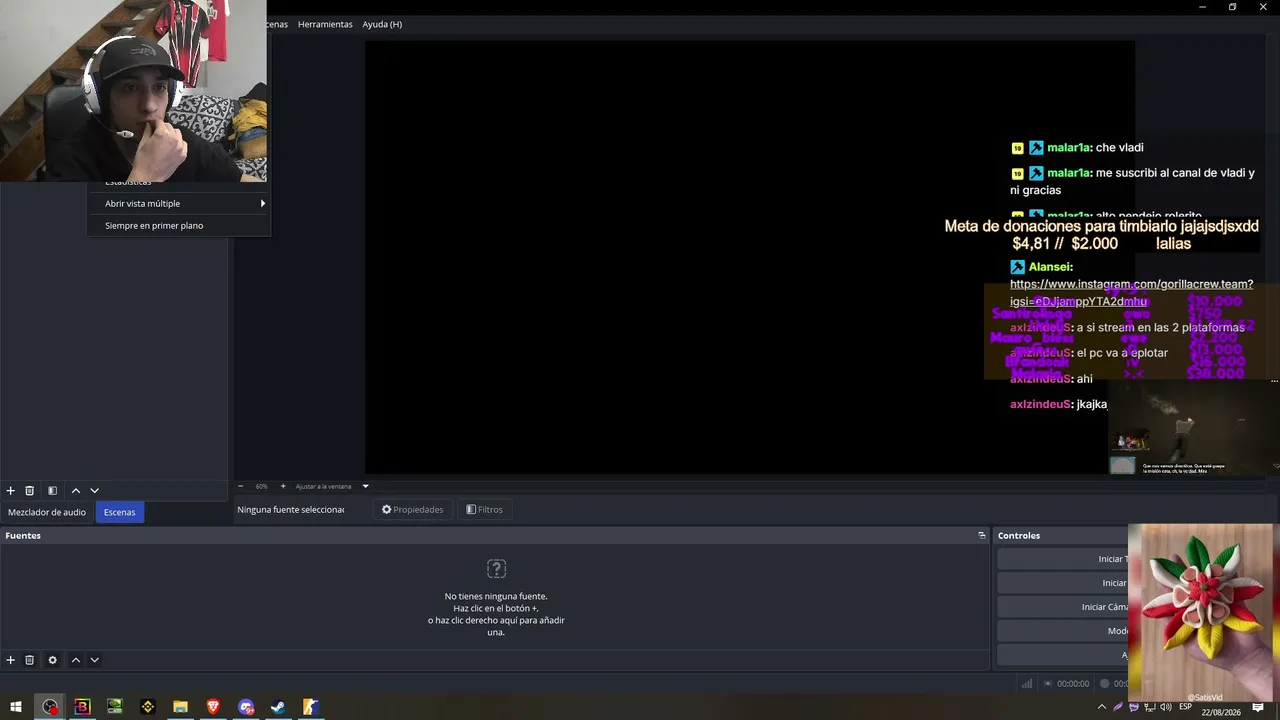Click Ajustar a la ventana label
The image size is (1280, 720).
point(323,486)
